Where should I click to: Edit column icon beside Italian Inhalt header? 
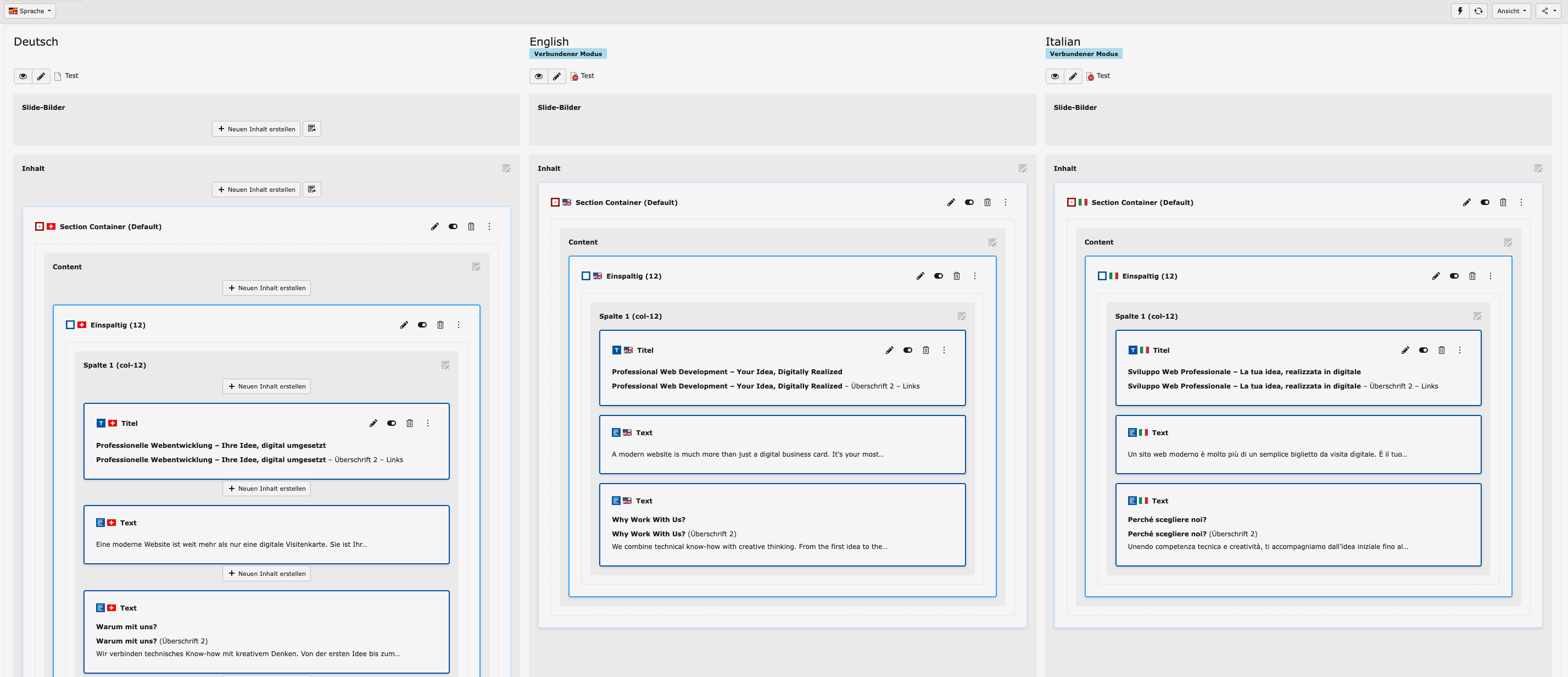coord(1538,169)
